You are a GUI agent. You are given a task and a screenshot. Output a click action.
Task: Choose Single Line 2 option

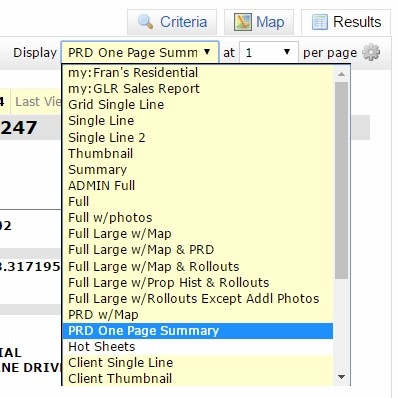(x=197, y=137)
